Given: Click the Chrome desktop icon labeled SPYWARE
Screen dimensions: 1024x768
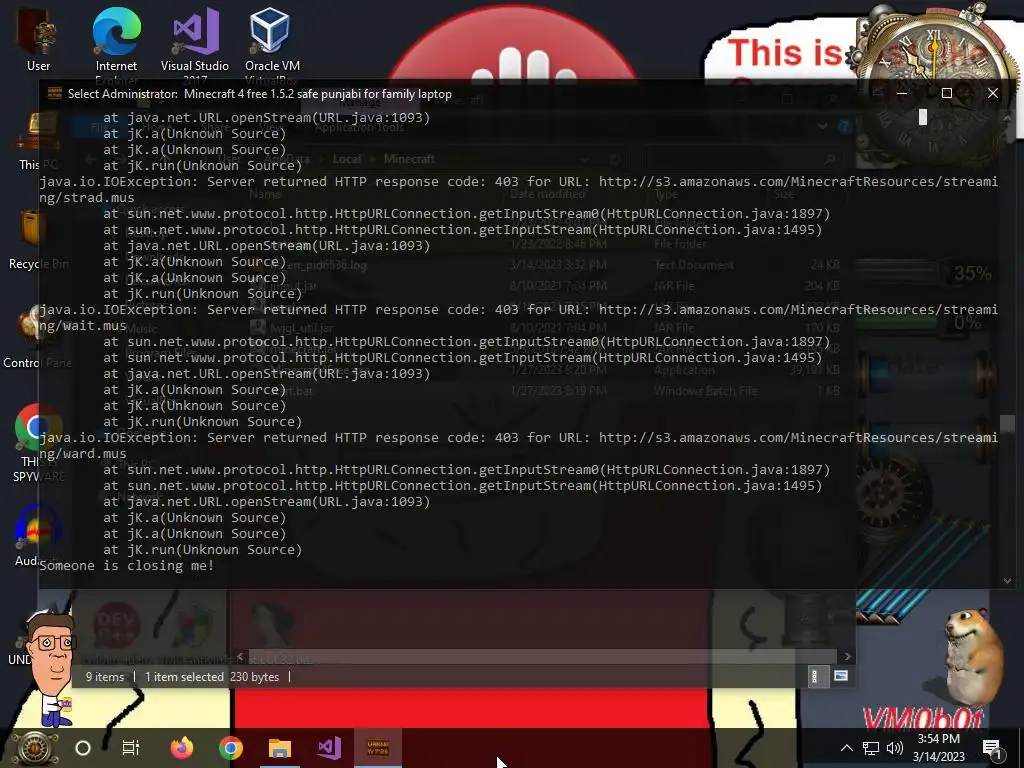Looking at the screenshot, I should [38, 443].
